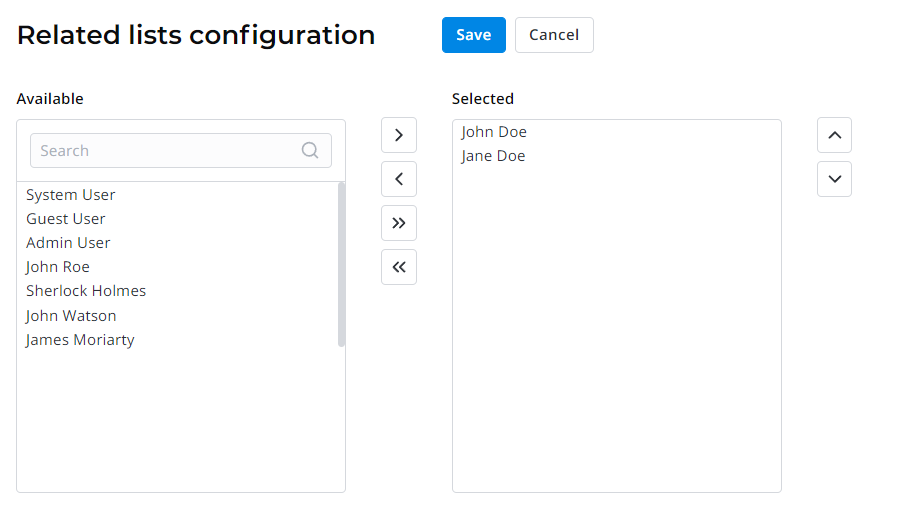Save the related lists configuration
The image size is (903, 509).
click(473, 35)
